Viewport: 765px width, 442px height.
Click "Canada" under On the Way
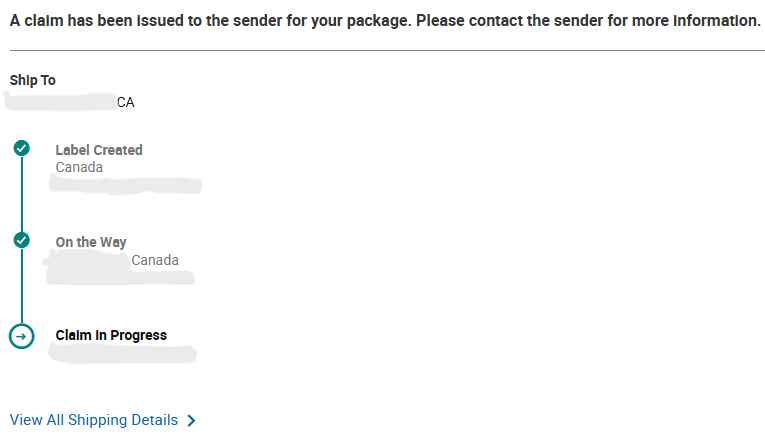[155, 260]
